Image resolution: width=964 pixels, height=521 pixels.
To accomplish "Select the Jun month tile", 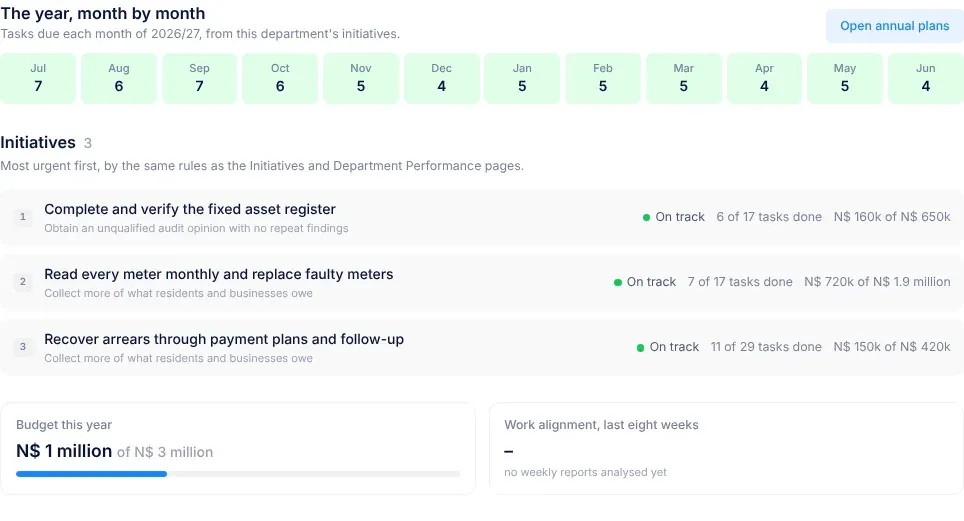I will pos(925,78).
